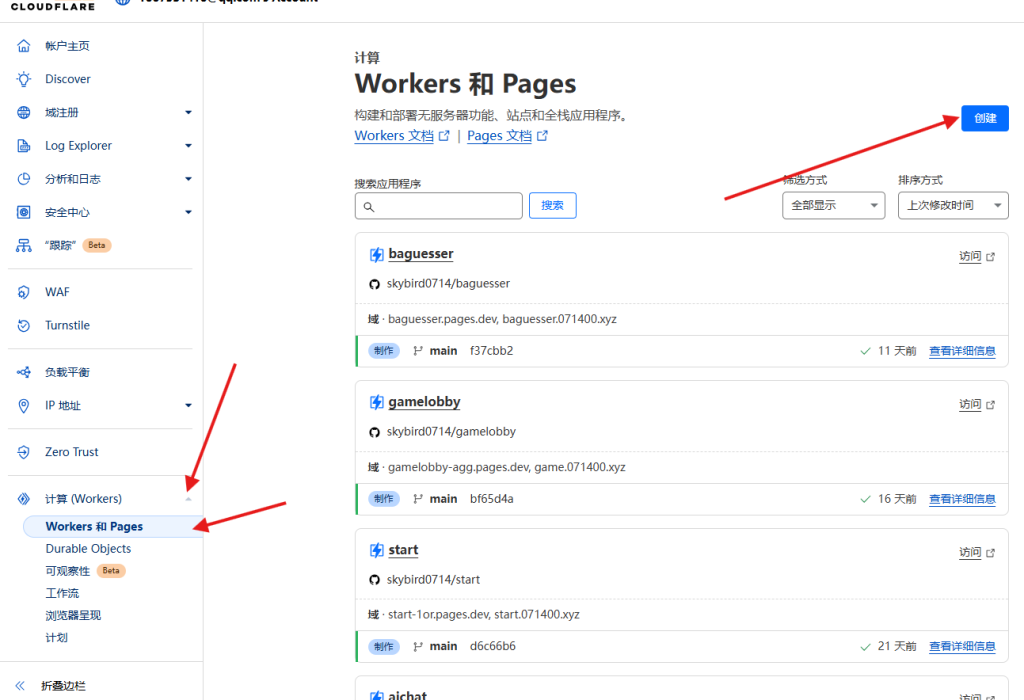This screenshot has width=1024, height=700.
Task: Click the application search input field
Action: [x=438, y=206]
